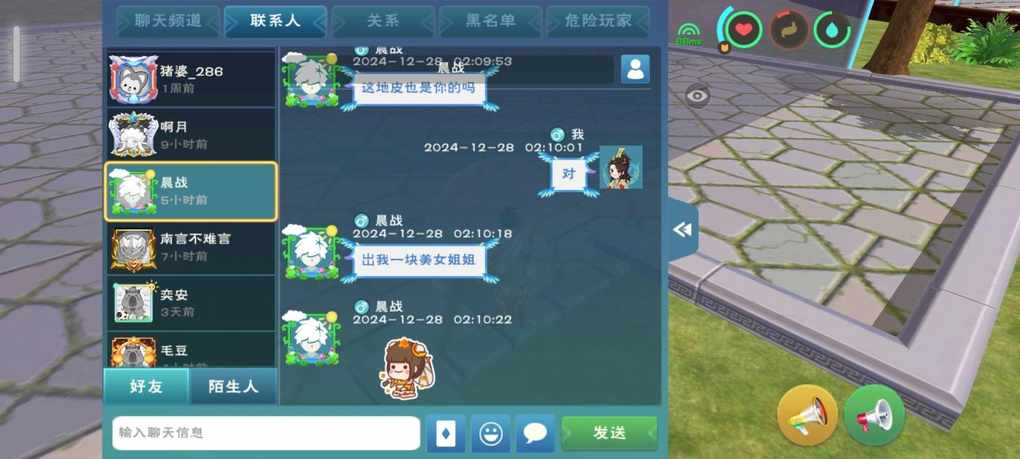This screenshot has width=1020, height=459.
Task: Click the red heart health indicator
Action: click(x=744, y=29)
